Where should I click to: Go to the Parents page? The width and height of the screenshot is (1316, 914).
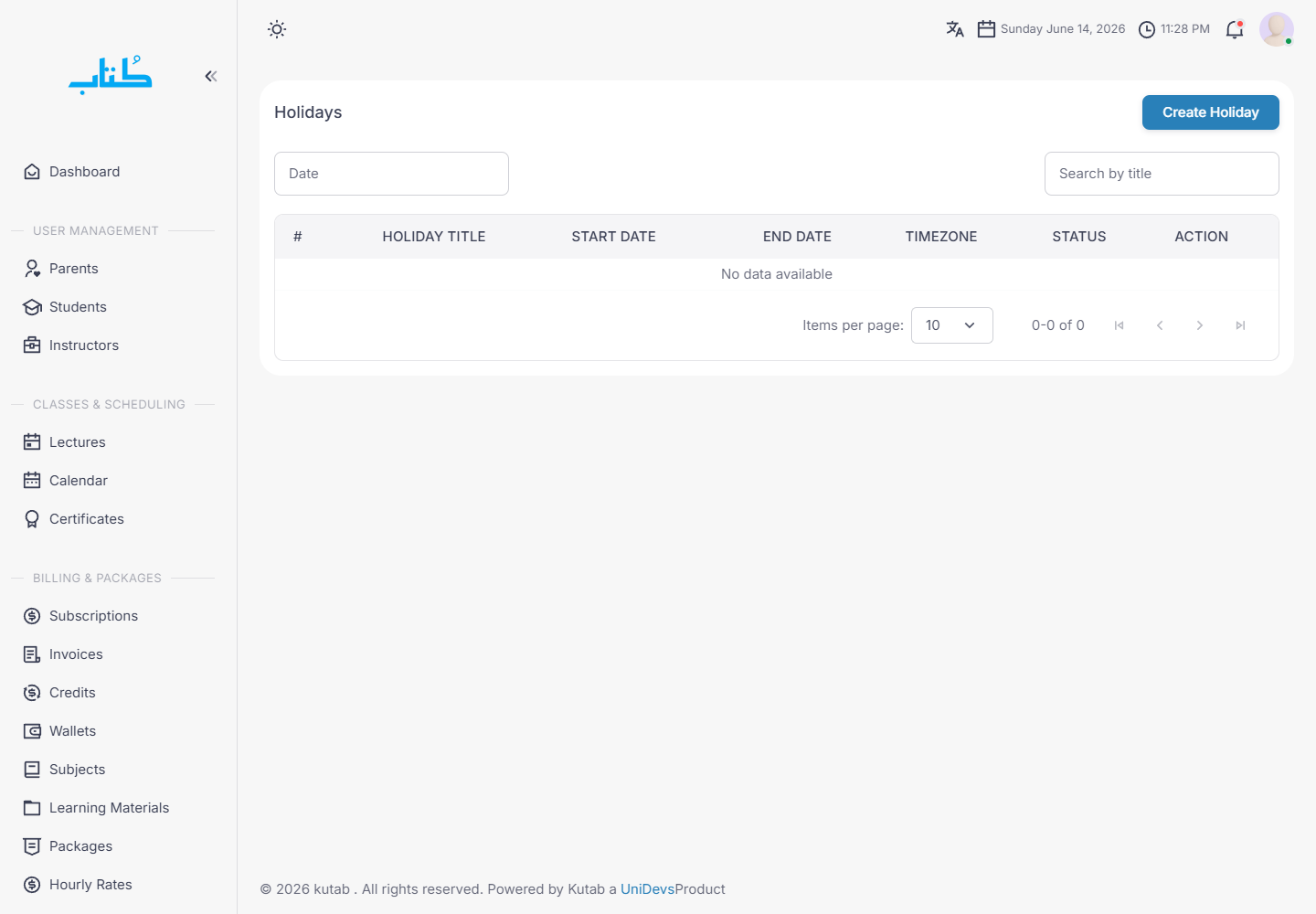point(112,269)
